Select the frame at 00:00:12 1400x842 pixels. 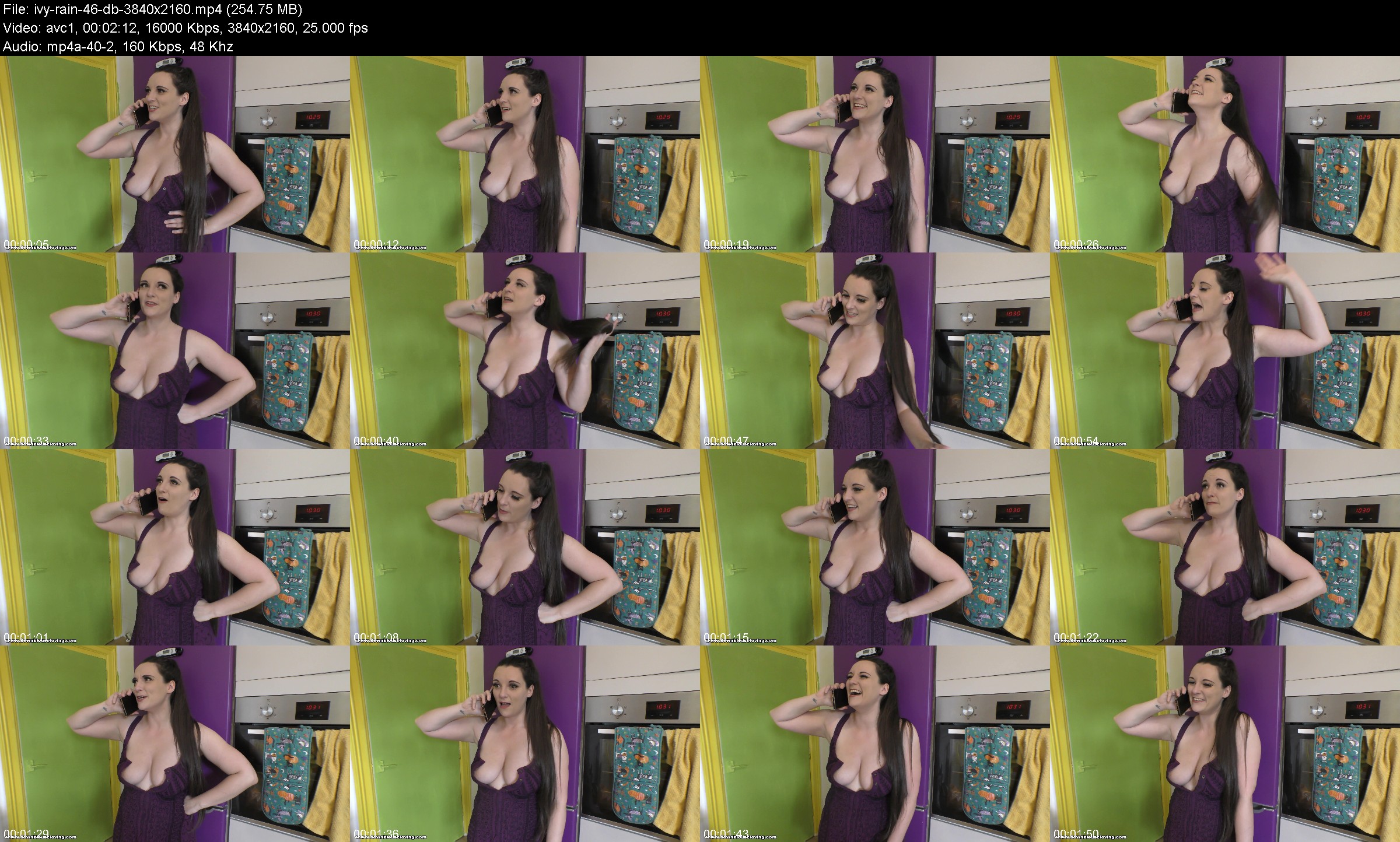525,154
